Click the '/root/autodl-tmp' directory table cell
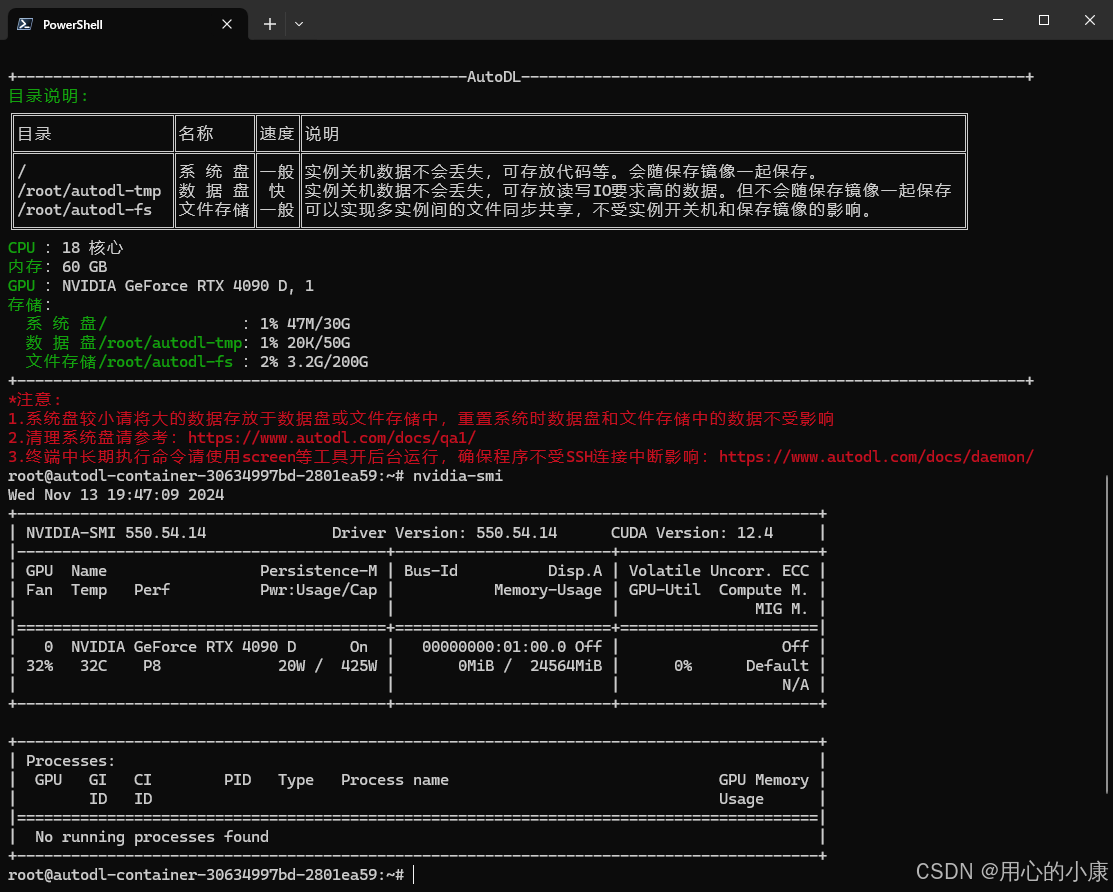Image resolution: width=1113 pixels, height=892 pixels. (x=89, y=191)
